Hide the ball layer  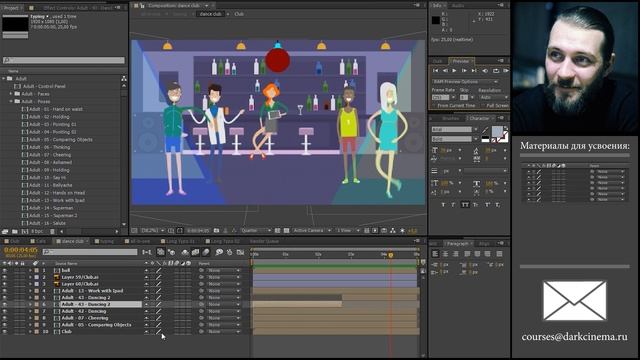pyautogui.click(x=4, y=271)
